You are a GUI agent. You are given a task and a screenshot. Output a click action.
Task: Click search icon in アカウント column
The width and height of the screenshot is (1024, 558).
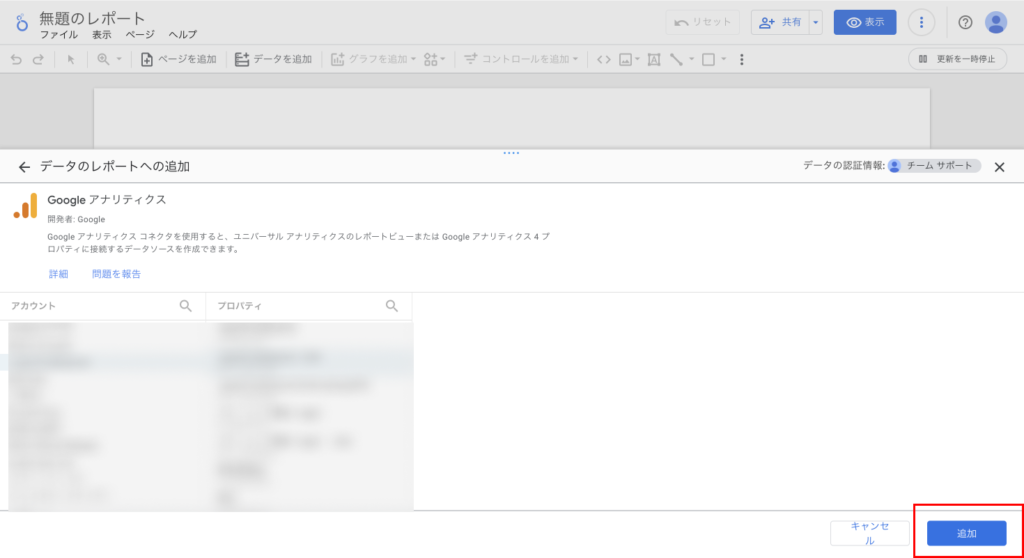coord(185,306)
